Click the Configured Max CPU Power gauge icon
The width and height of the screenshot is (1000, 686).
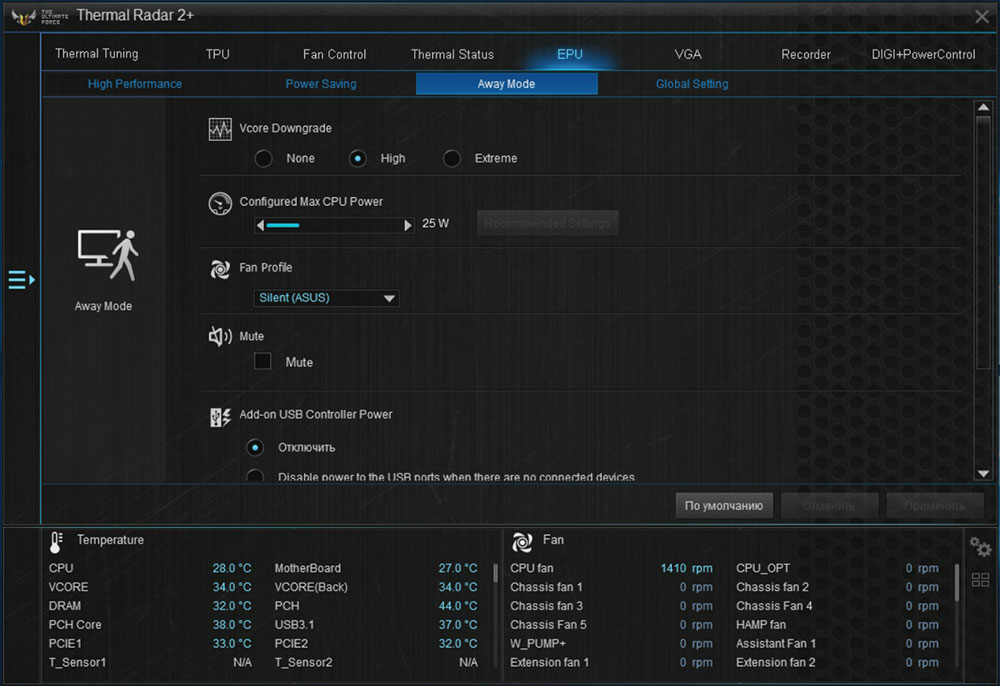pyautogui.click(x=220, y=203)
